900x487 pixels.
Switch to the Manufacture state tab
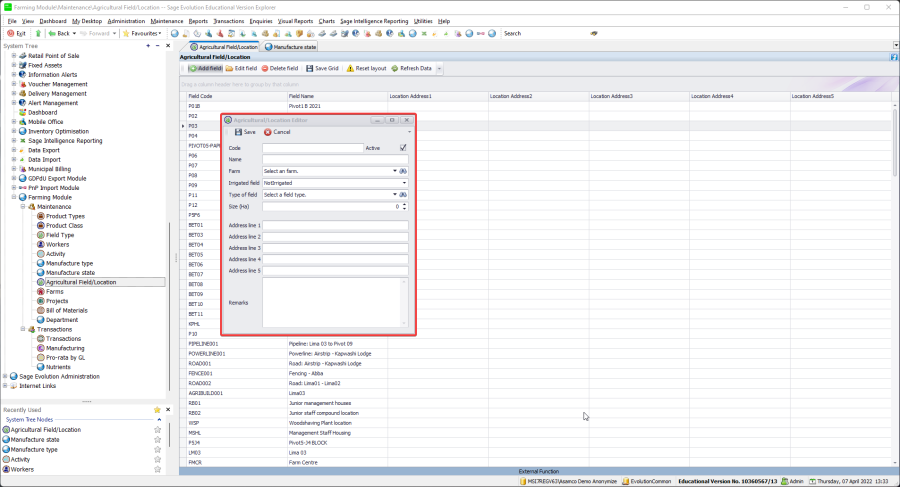[x=294, y=46]
